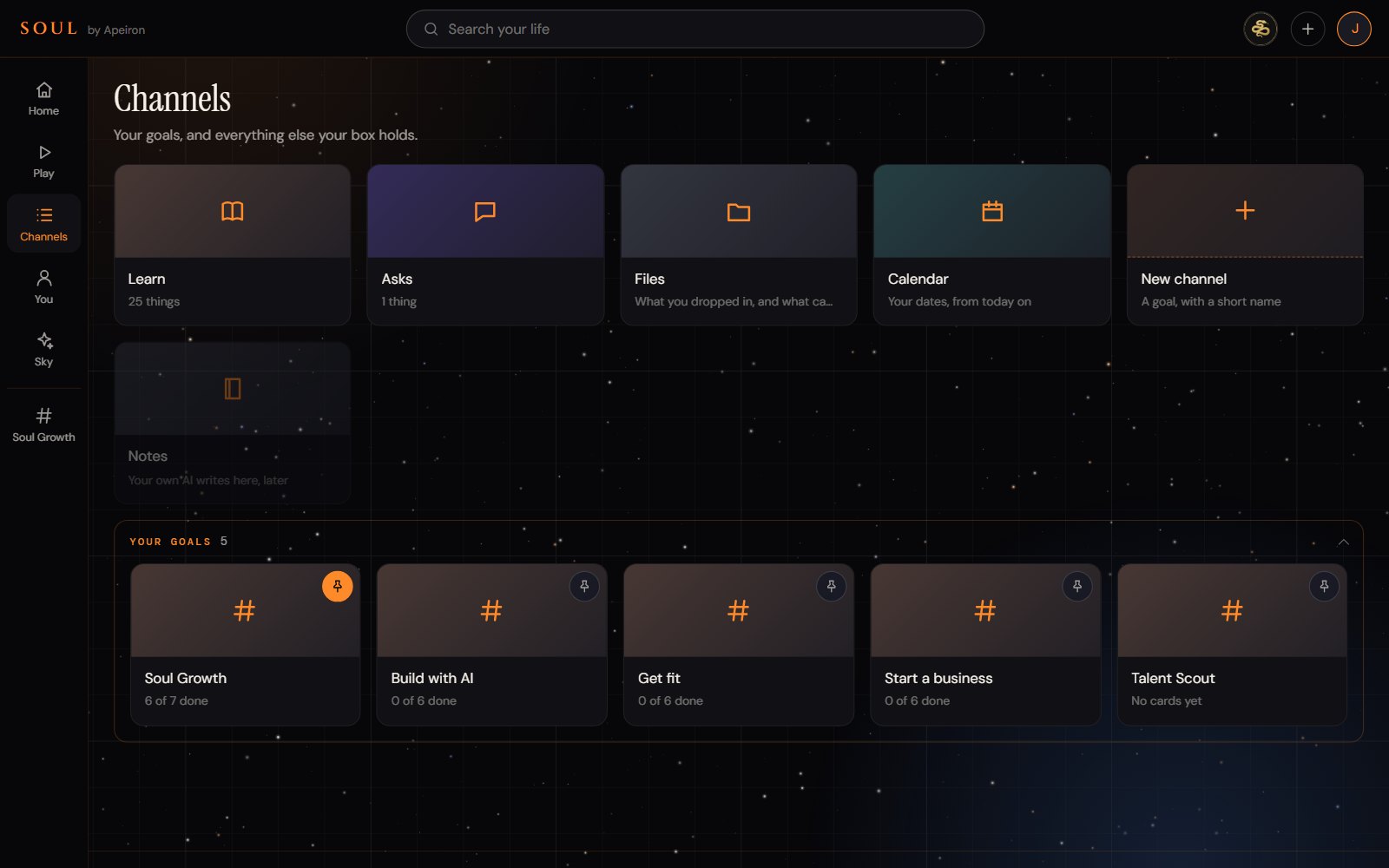The width and height of the screenshot is (1389, 868).
Task: Pin the Build with AI goal
Action: [584, 586]
